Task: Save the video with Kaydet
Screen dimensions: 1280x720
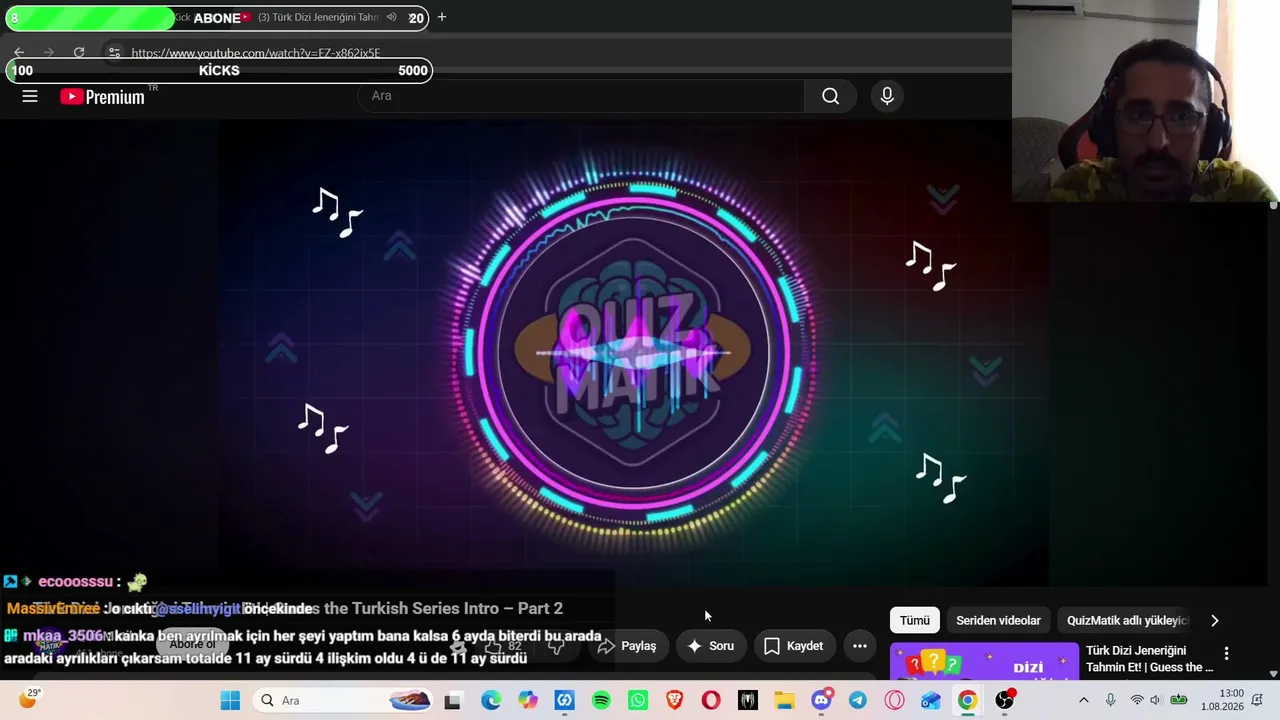Action: pyautogui.click(x=794, y=646)
